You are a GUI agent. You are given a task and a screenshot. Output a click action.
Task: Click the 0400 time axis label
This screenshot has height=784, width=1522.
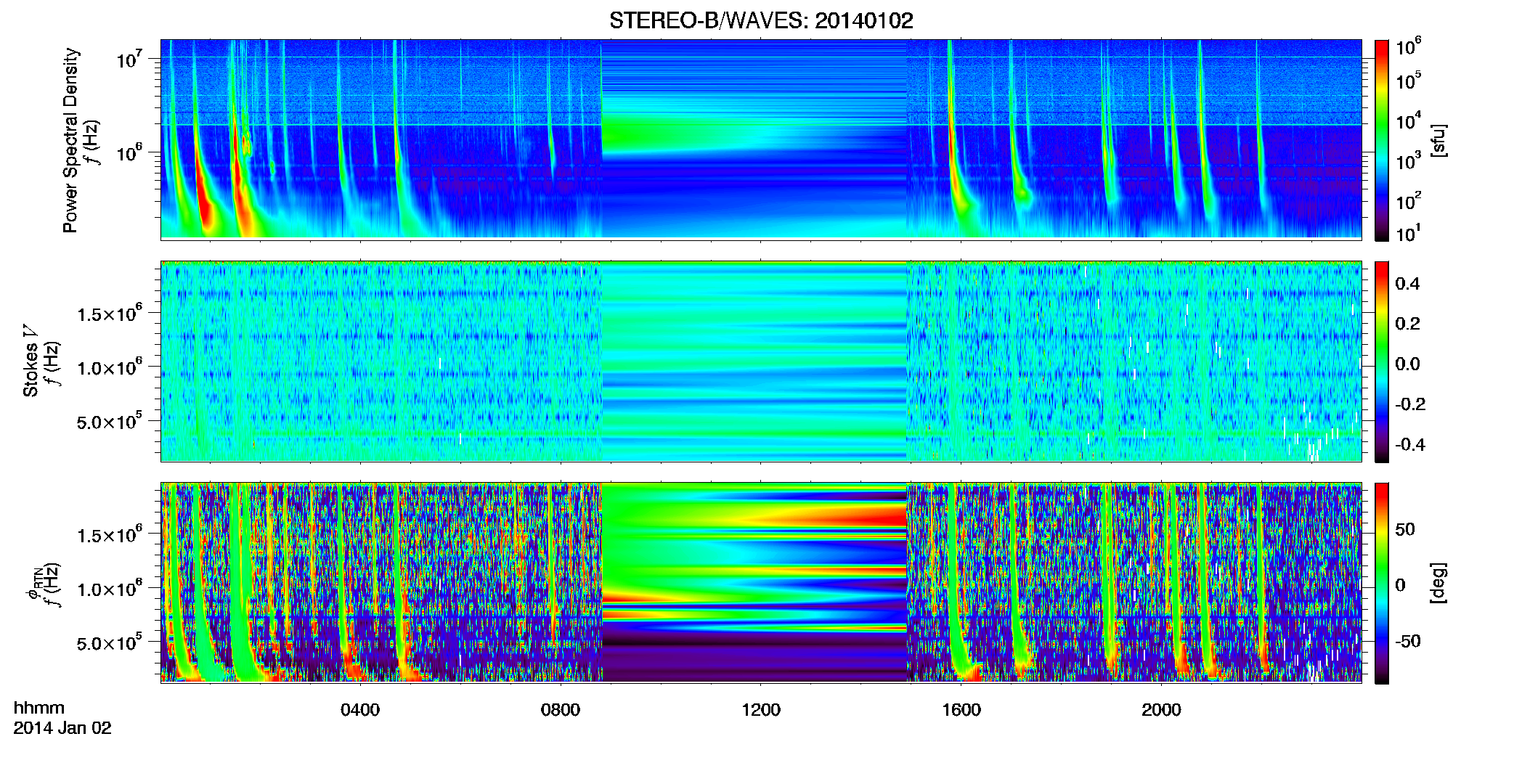point(360,709)
